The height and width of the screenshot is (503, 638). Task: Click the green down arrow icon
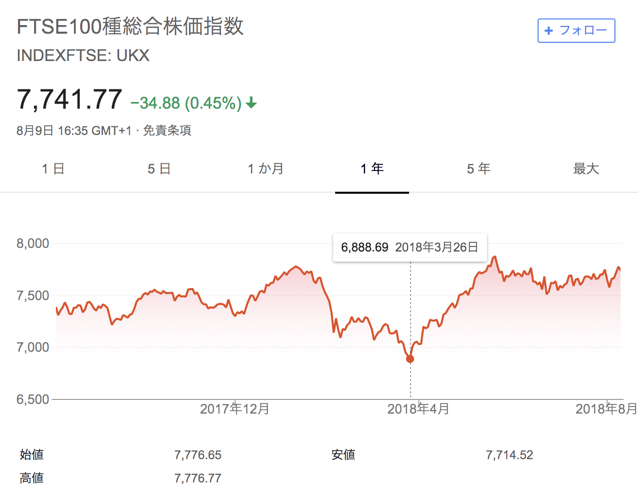(251, 103)
